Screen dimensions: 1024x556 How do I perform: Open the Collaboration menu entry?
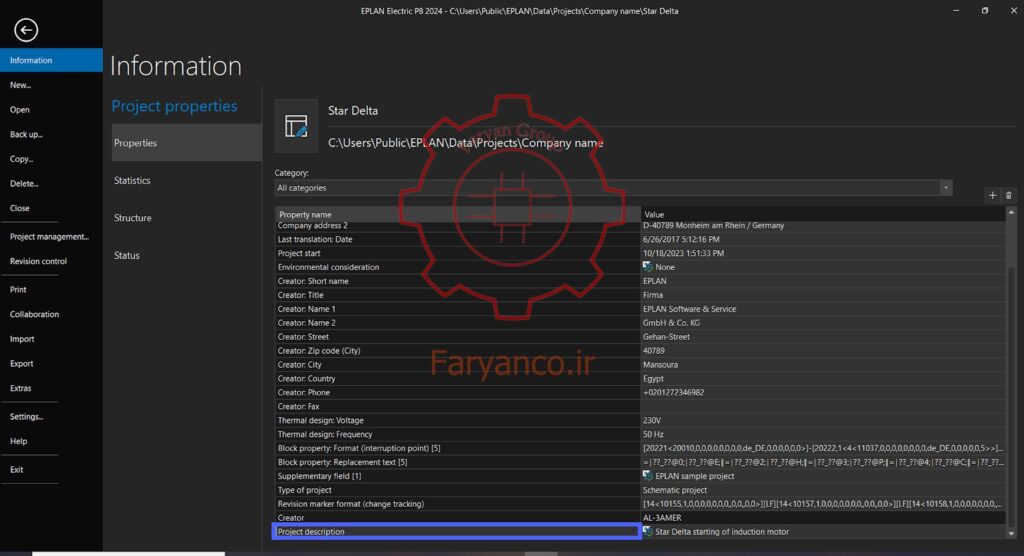pos(34,314)
